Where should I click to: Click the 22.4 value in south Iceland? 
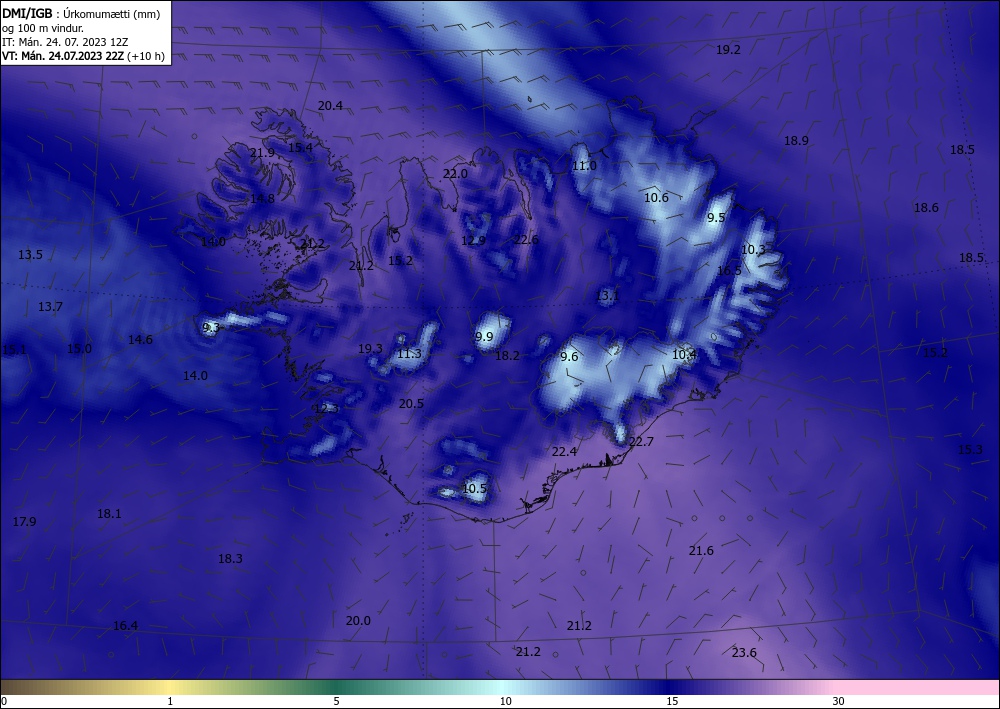pyautogui.click(x=564, y=453)
